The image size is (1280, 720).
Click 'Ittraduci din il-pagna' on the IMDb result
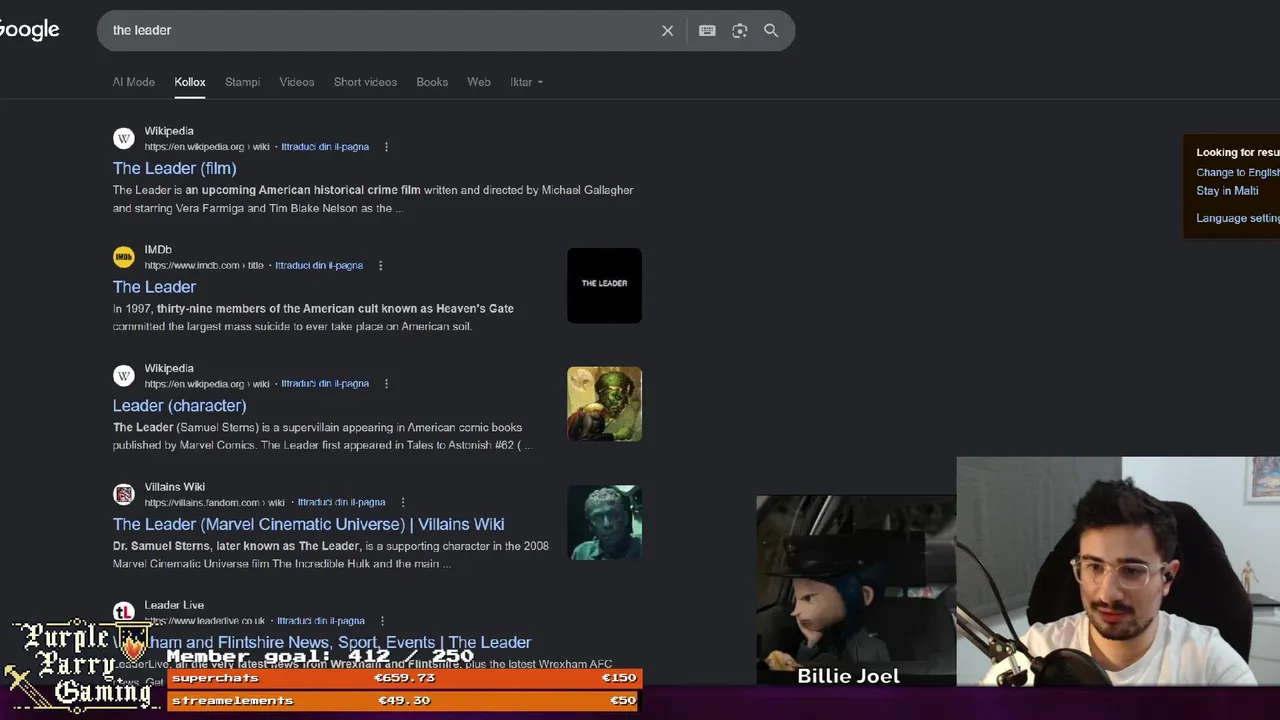(x=319, y=266)
